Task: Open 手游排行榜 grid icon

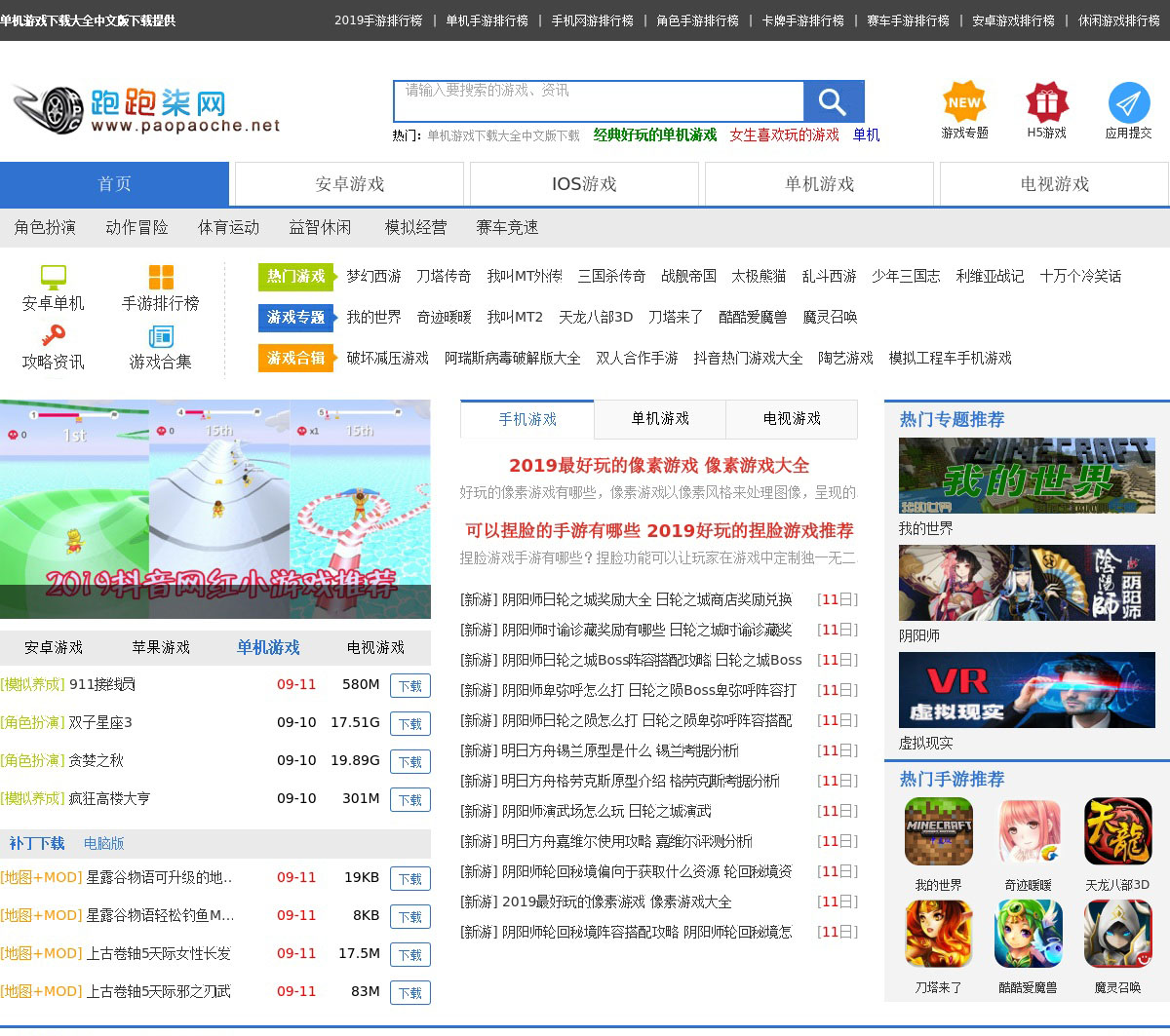Action: click(x=161, y=277)
